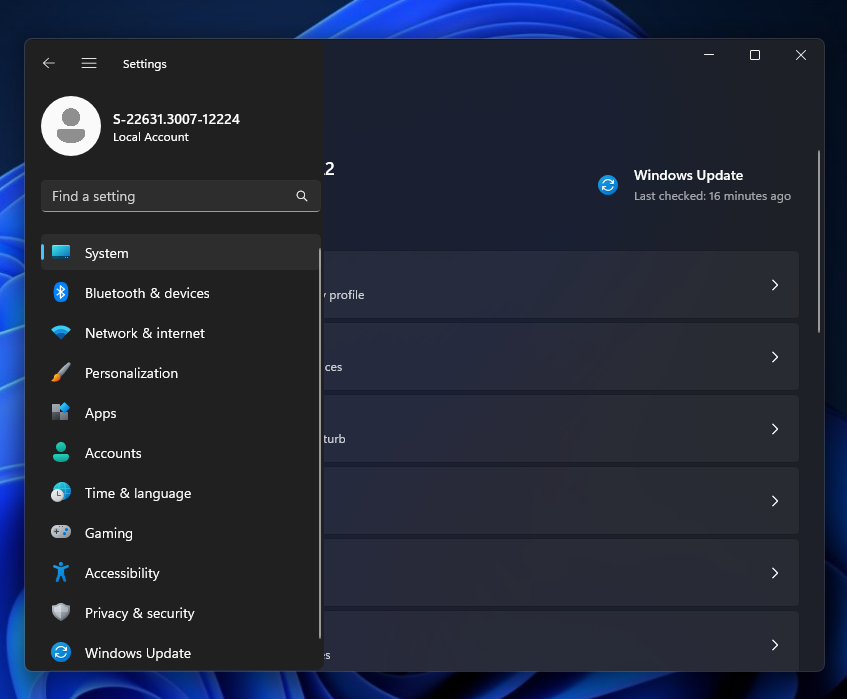Click the navigation pane scrollbar
The width and height of the screenshot is (847, 699).
coord(320,443)
